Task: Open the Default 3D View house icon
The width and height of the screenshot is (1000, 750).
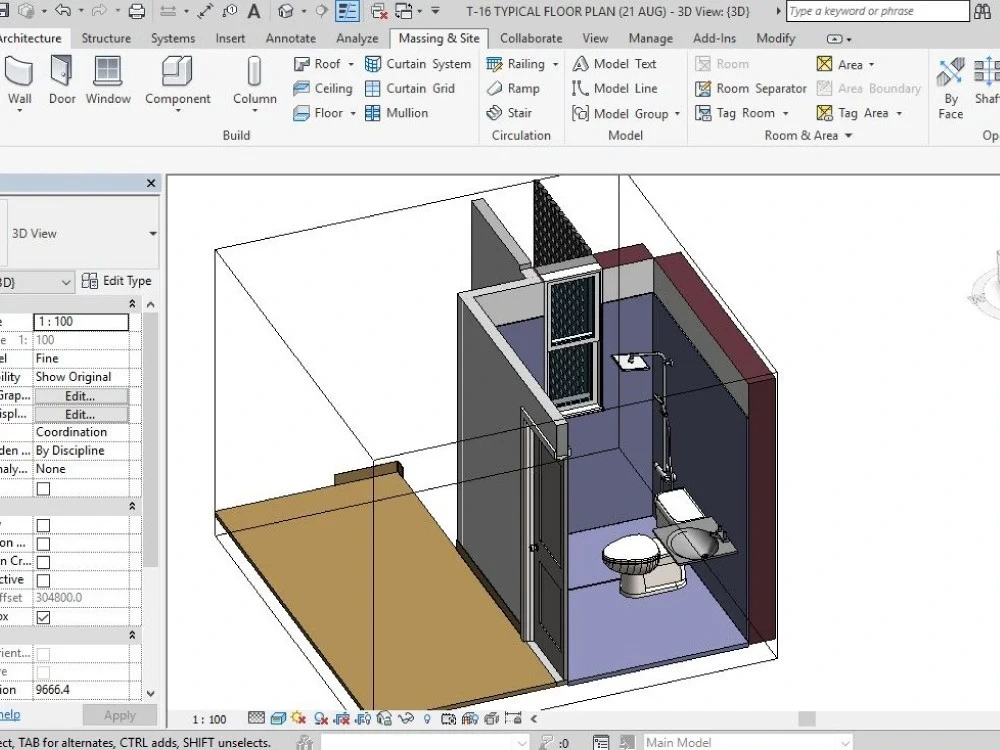Action: (286, 11)
